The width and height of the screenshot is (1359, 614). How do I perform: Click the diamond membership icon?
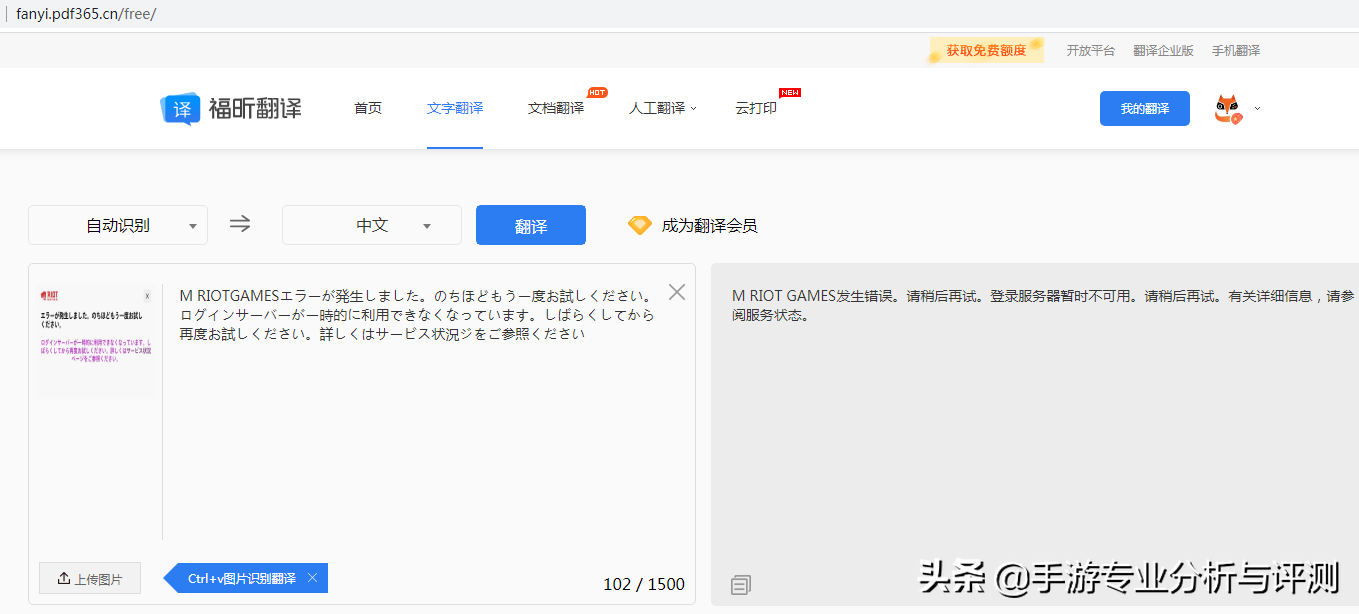coord(639,225)
